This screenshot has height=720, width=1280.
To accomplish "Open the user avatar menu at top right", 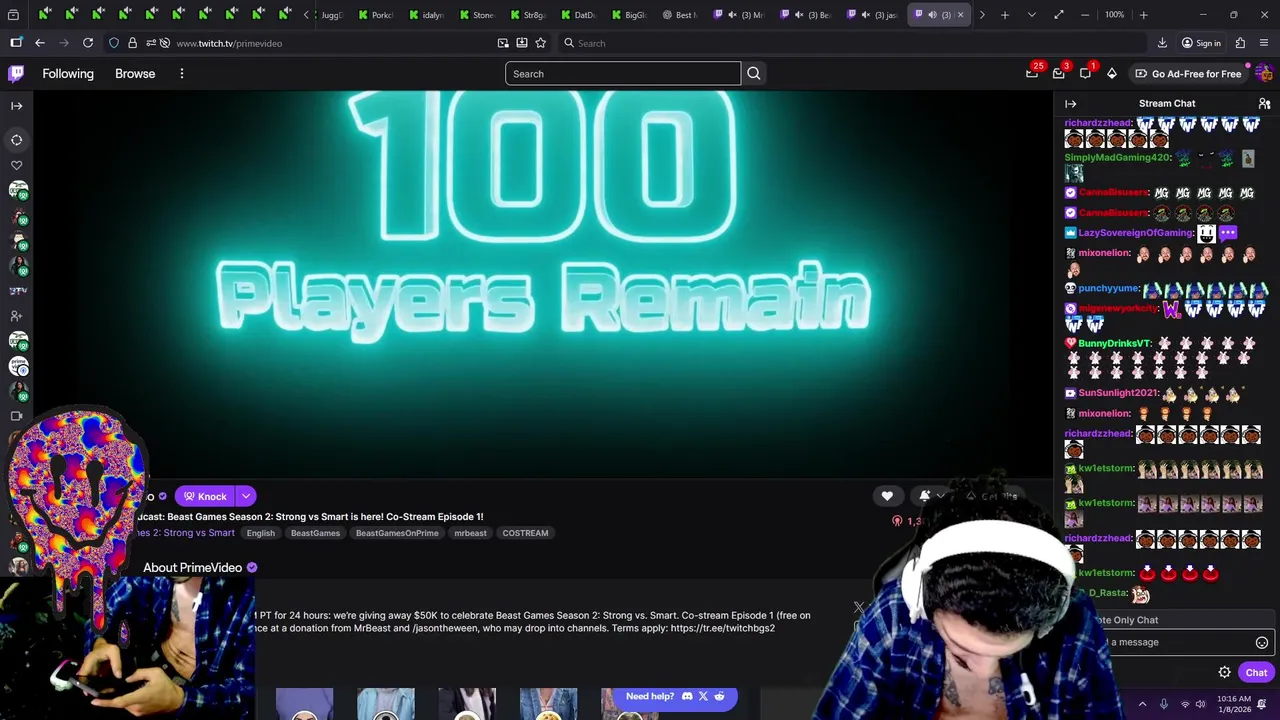I will pos(1264,73).
